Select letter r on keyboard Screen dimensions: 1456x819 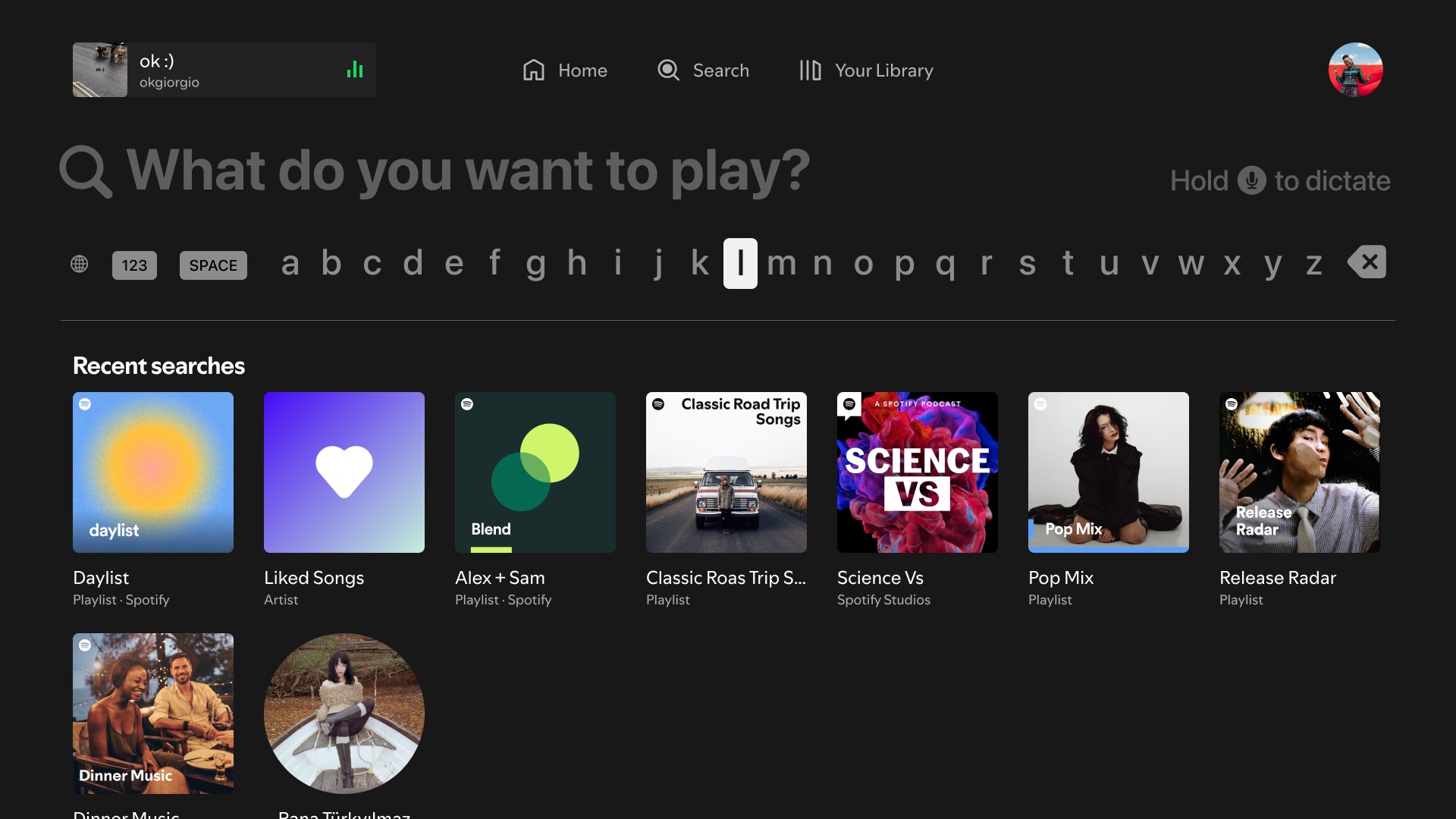[x=986, y=264]
